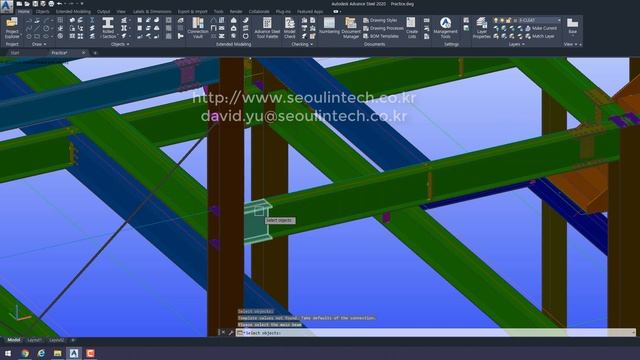640x360 pixels.
Task: Click the Match Layer button
Action: [540, 36]
